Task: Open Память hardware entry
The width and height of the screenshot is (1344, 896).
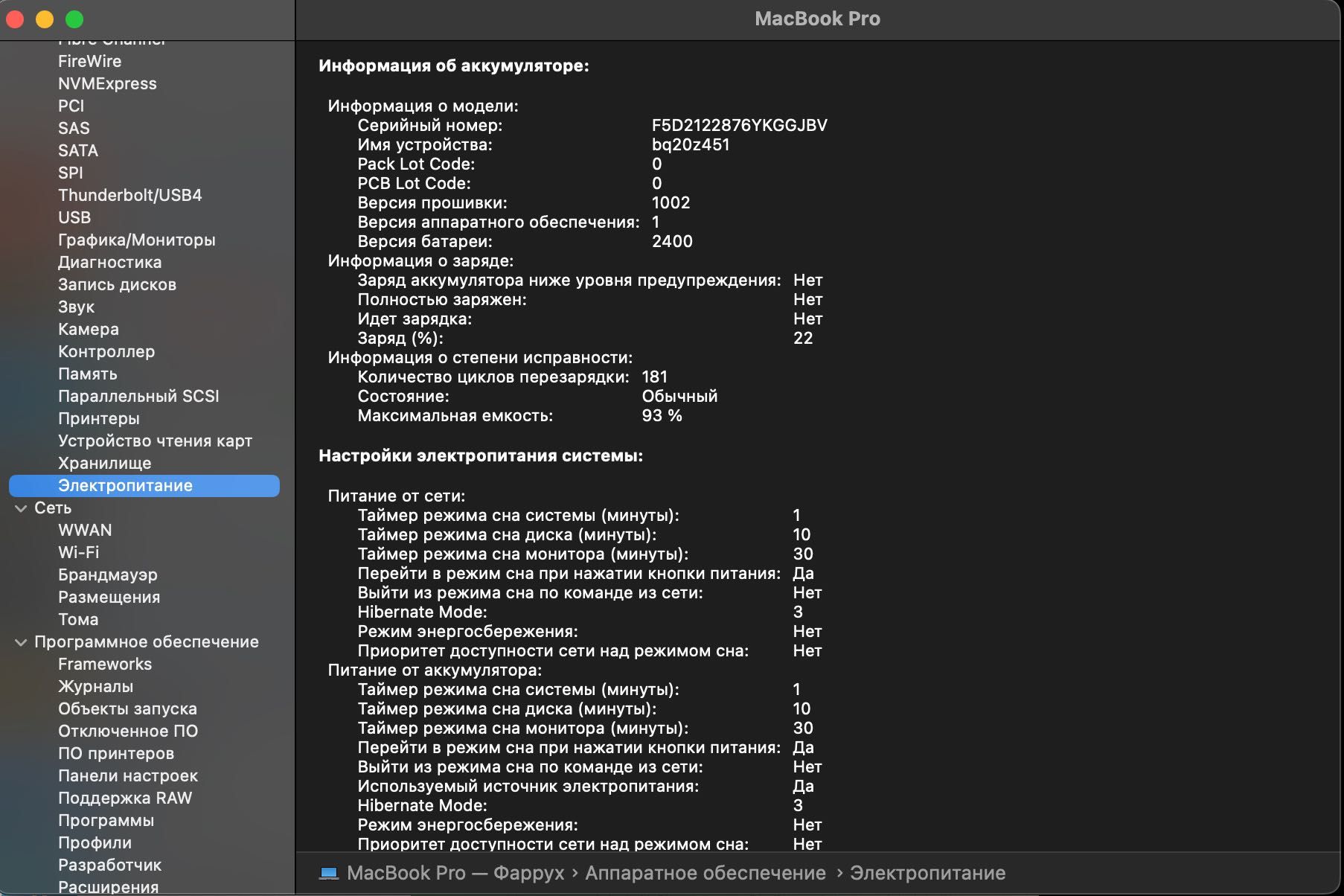Action: pos(88,374)
